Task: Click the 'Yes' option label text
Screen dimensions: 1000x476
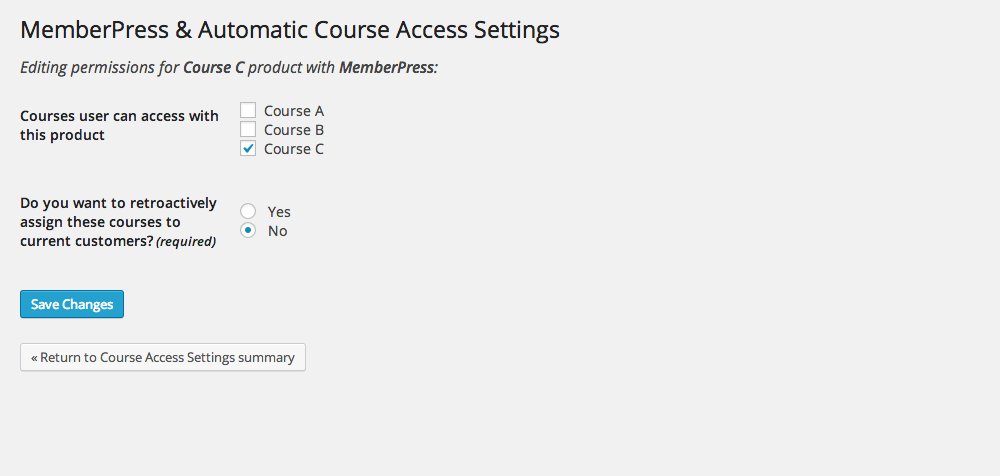Action: [279, 212]
